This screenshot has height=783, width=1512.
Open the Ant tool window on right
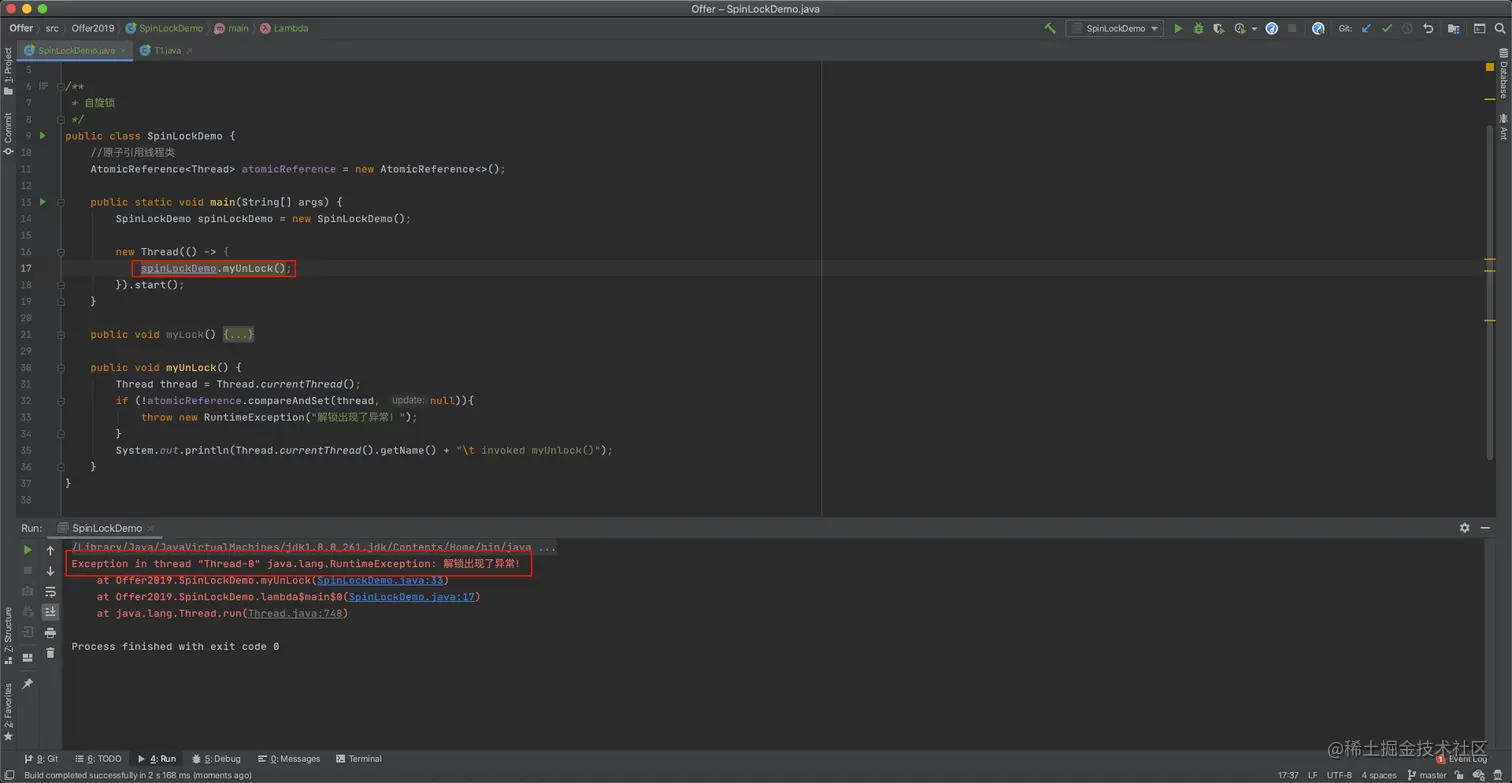[1503, 127]
